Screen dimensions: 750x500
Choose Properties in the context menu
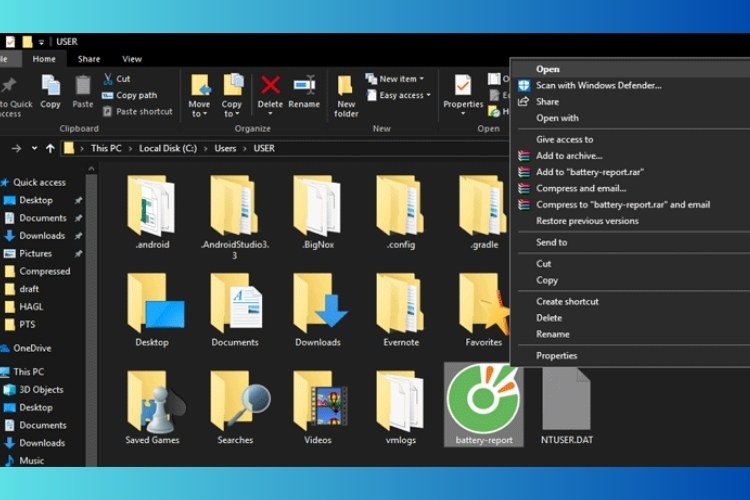click(x=556, y=355)
